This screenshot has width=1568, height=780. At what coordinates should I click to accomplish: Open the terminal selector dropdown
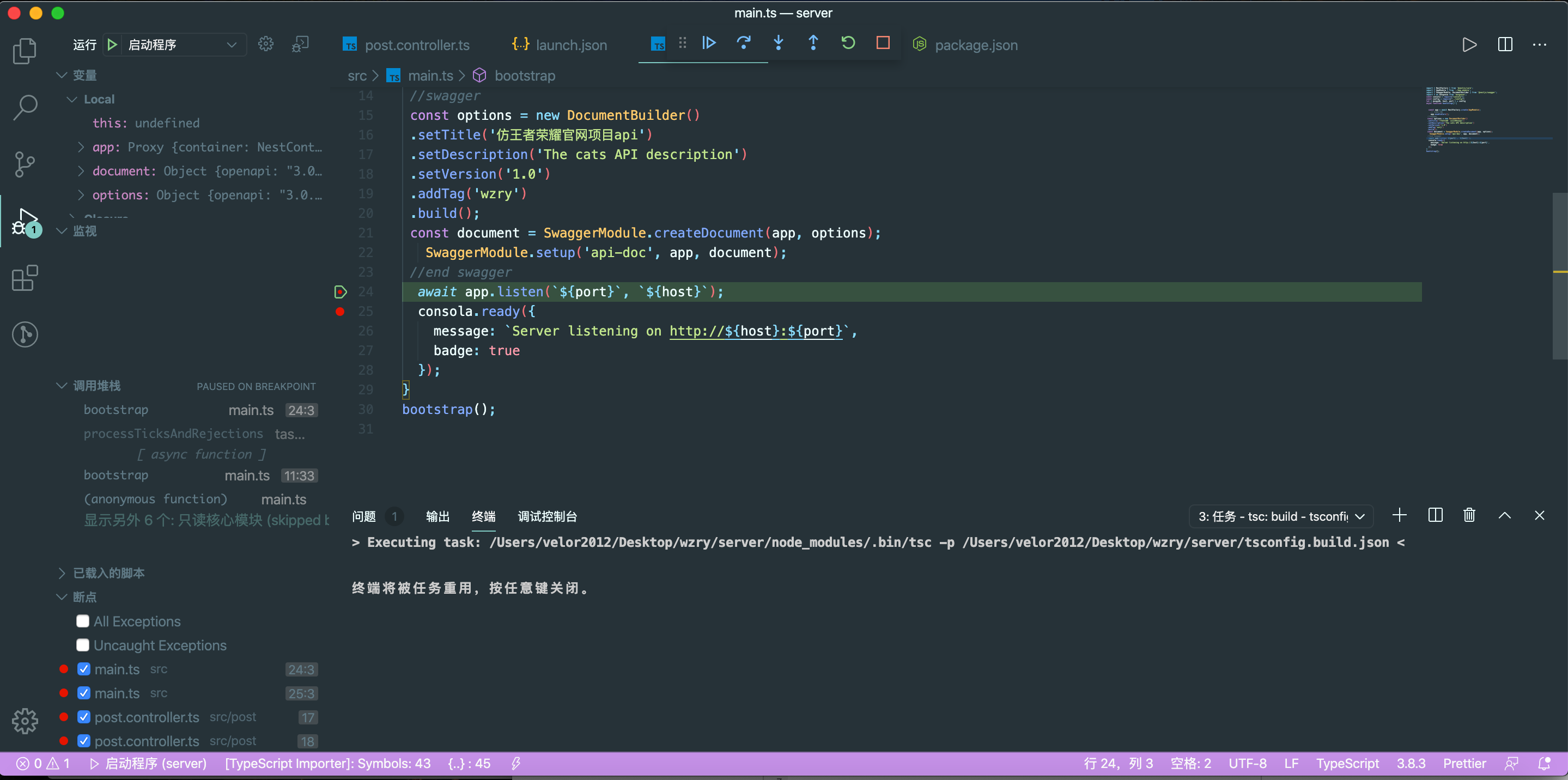[x=1281, y=516]
